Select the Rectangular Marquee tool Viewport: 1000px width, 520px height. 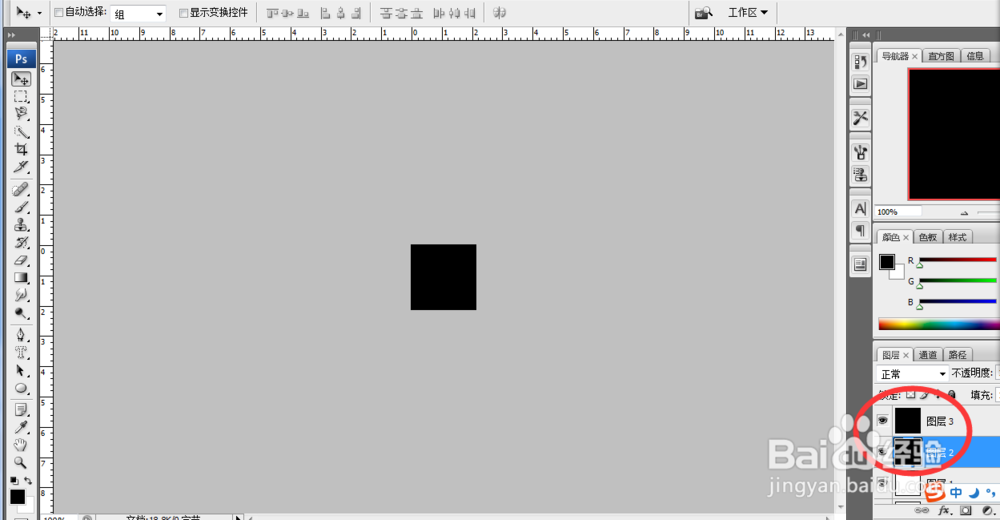21,96
